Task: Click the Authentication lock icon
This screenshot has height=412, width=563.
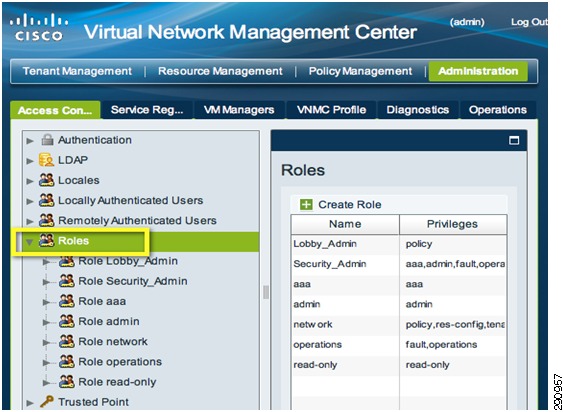Action: (47, 140)
